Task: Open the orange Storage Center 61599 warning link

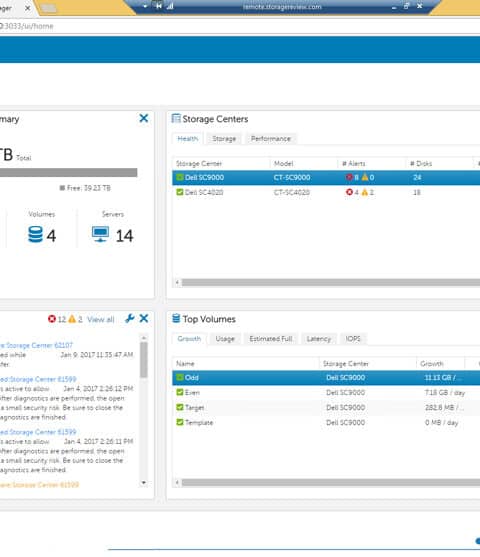Action: coord(39,485)
